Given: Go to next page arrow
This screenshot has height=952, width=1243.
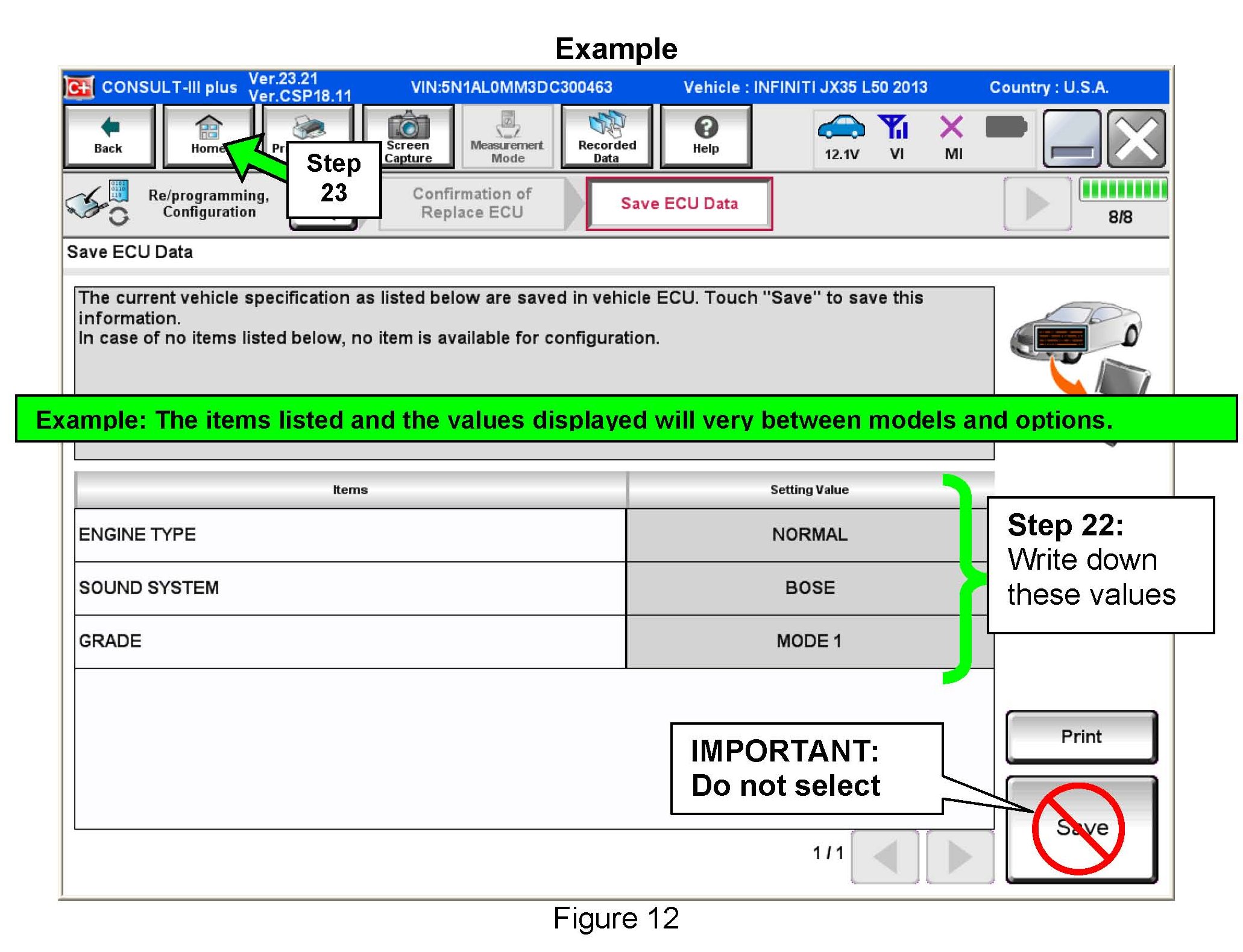Looking at the screenshot, I should click(x=960, y=856).
